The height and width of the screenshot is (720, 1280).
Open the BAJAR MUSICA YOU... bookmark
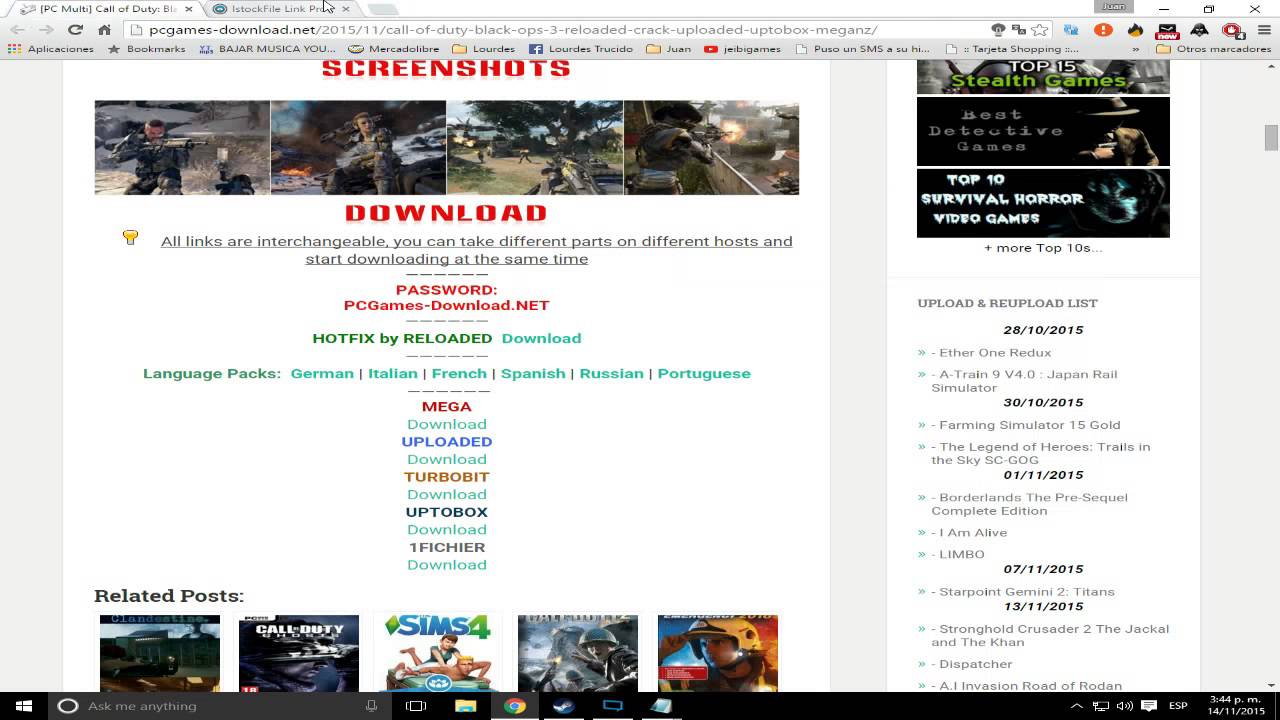click(x=267, y=49)
